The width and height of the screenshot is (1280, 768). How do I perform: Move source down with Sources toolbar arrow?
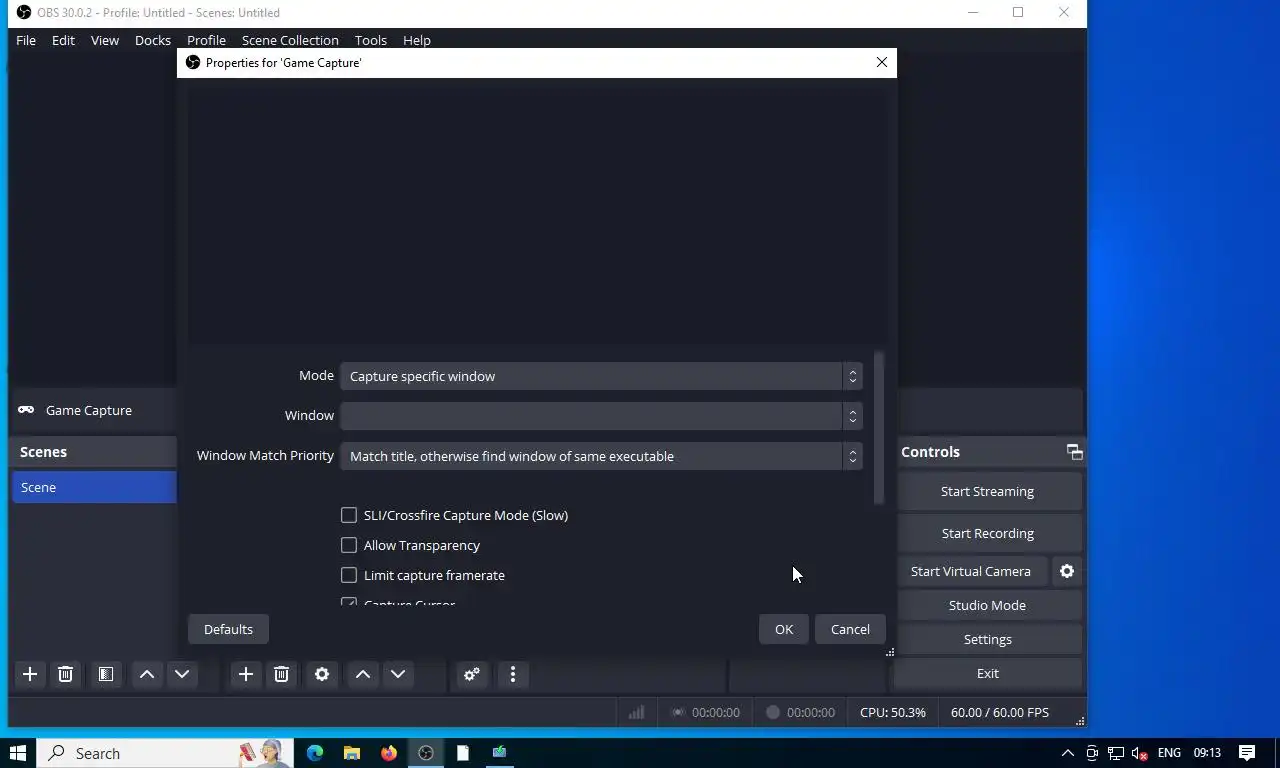[398, 674]
